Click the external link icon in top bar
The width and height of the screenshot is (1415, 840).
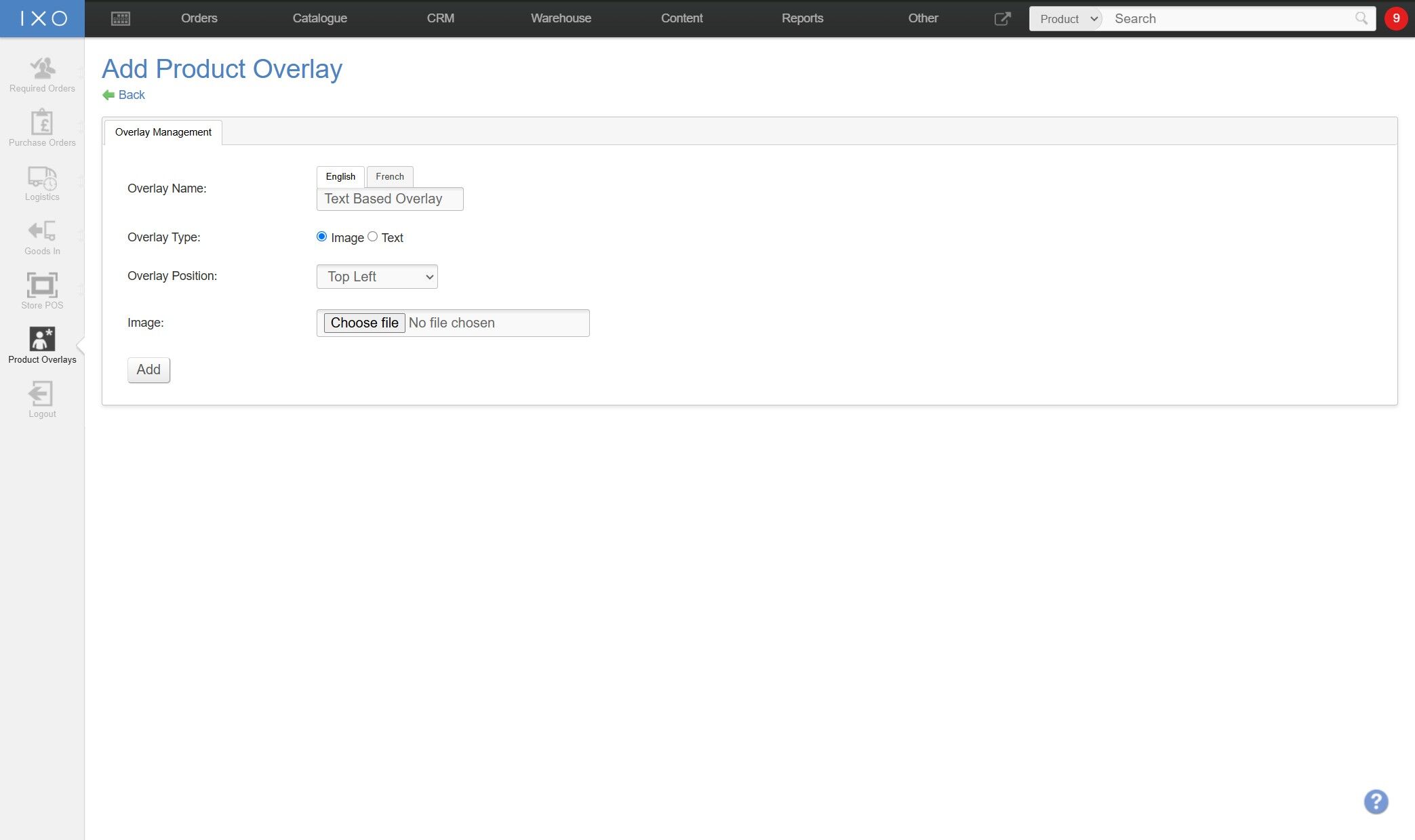click(1002, 18)
